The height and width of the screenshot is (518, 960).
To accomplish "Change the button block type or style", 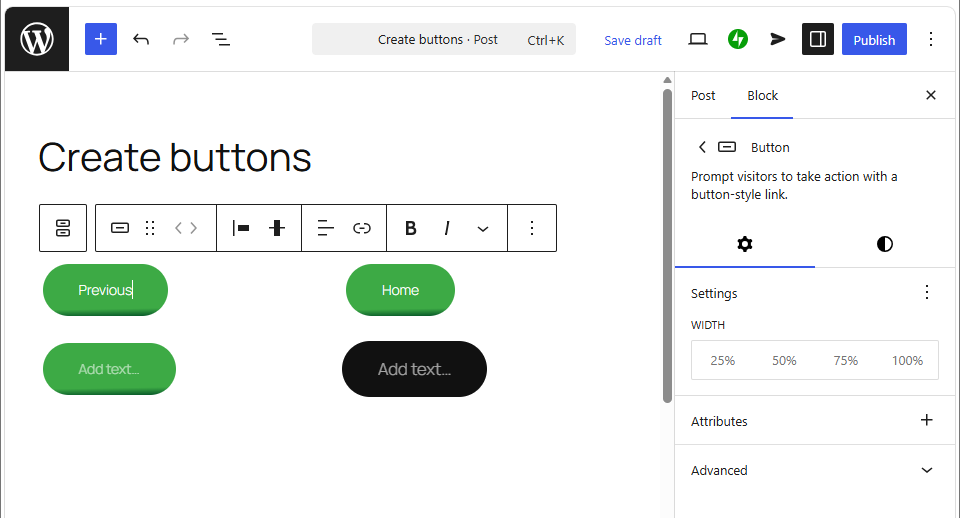I will [119, 228].
